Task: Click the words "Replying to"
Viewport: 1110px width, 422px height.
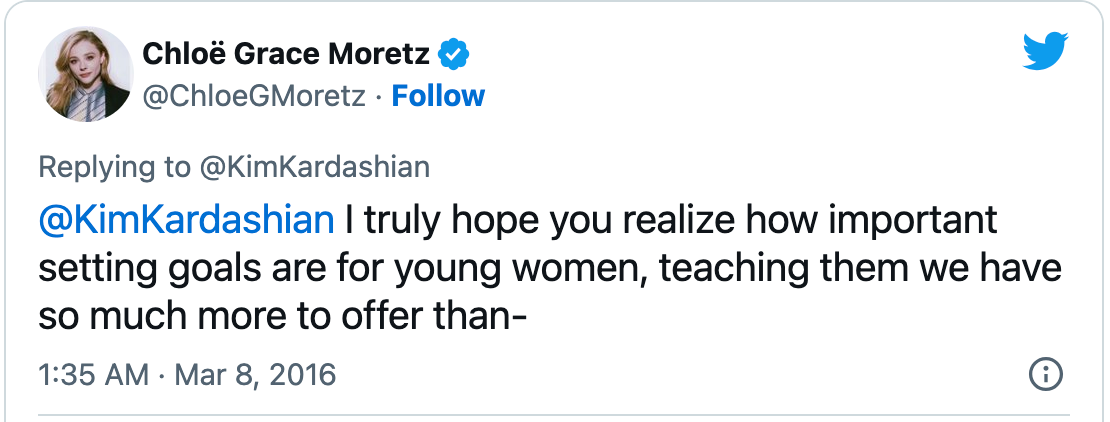Action: 114,166
